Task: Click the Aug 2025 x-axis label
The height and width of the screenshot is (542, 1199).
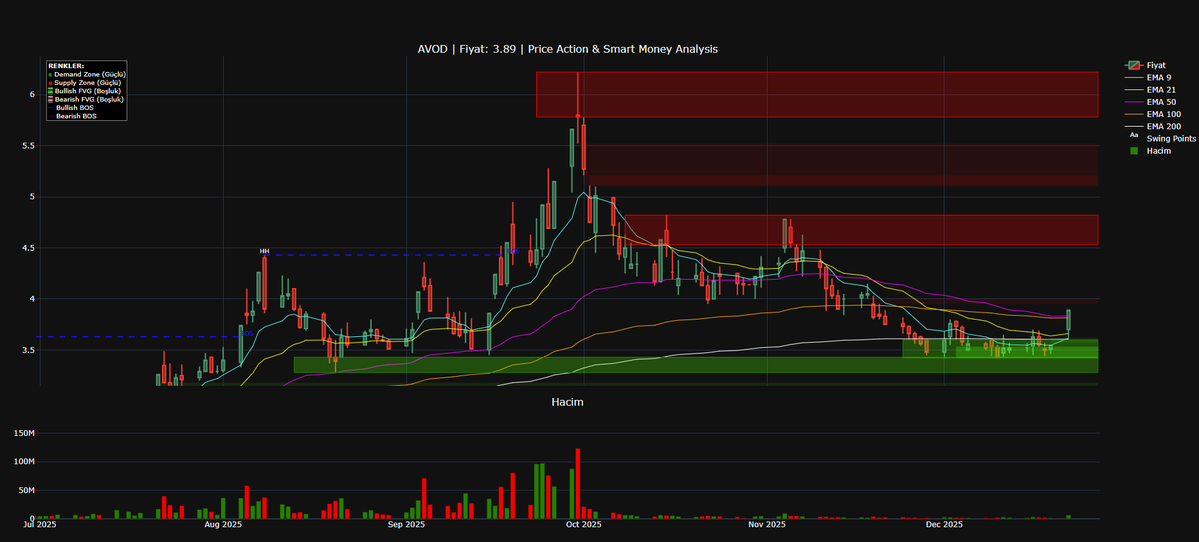Action: click(x=223, y=524)
